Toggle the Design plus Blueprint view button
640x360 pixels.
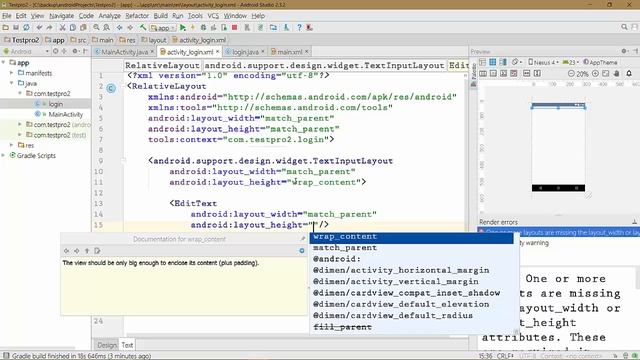click(x=503, y=62)
